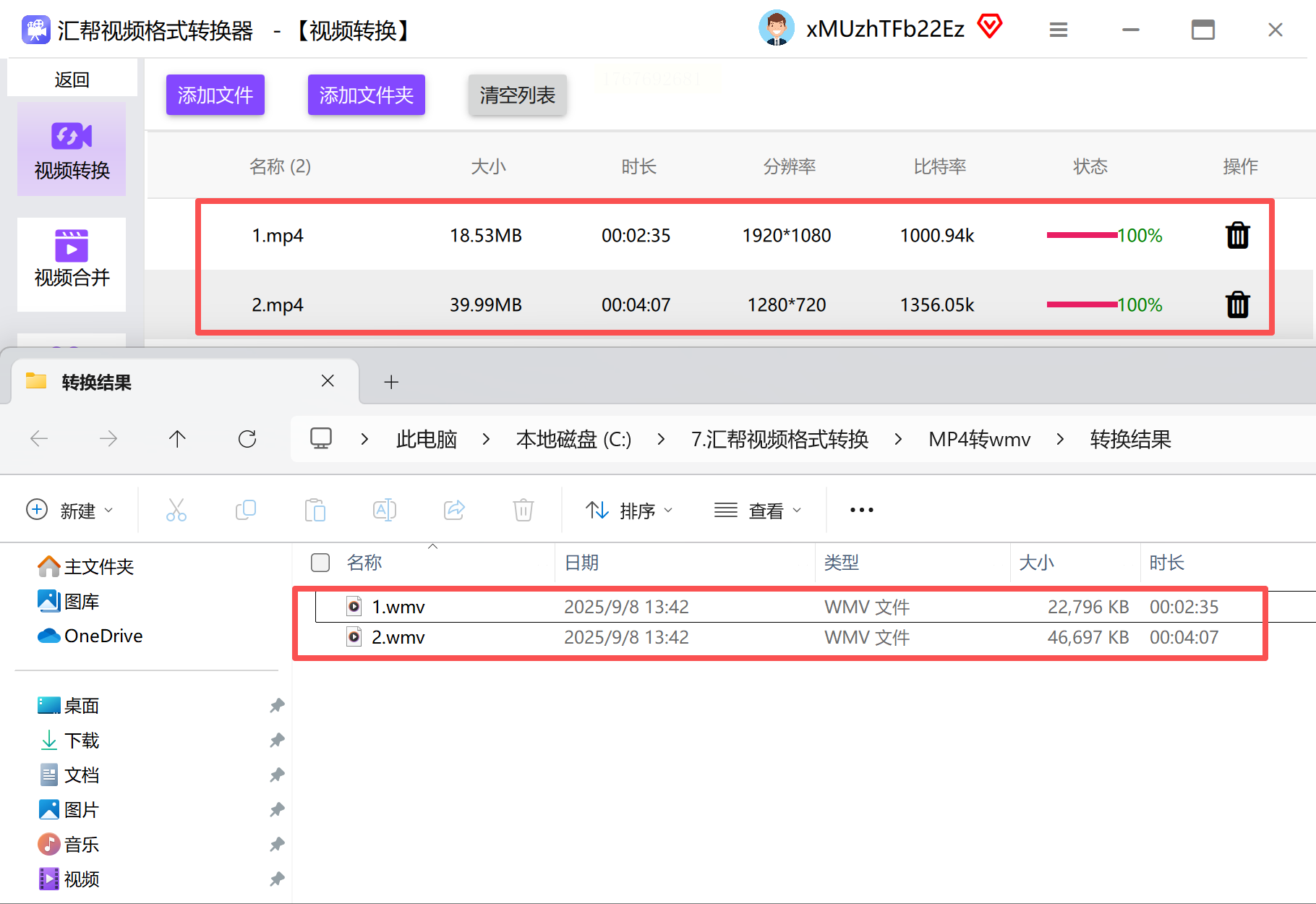Click the 2.mp4 progress bar
The image size is (1316, 904).
point(1082,304)
